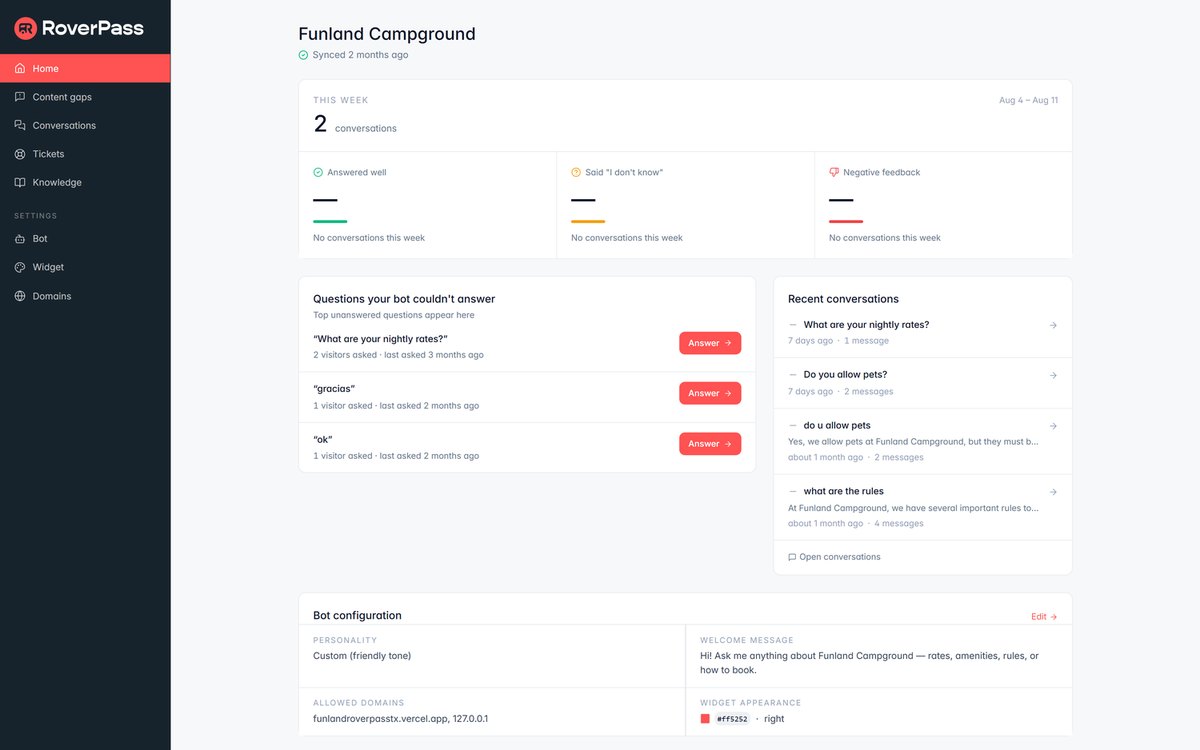Click the "Aug 4 – Aug 11" date range

(1028, 100)
